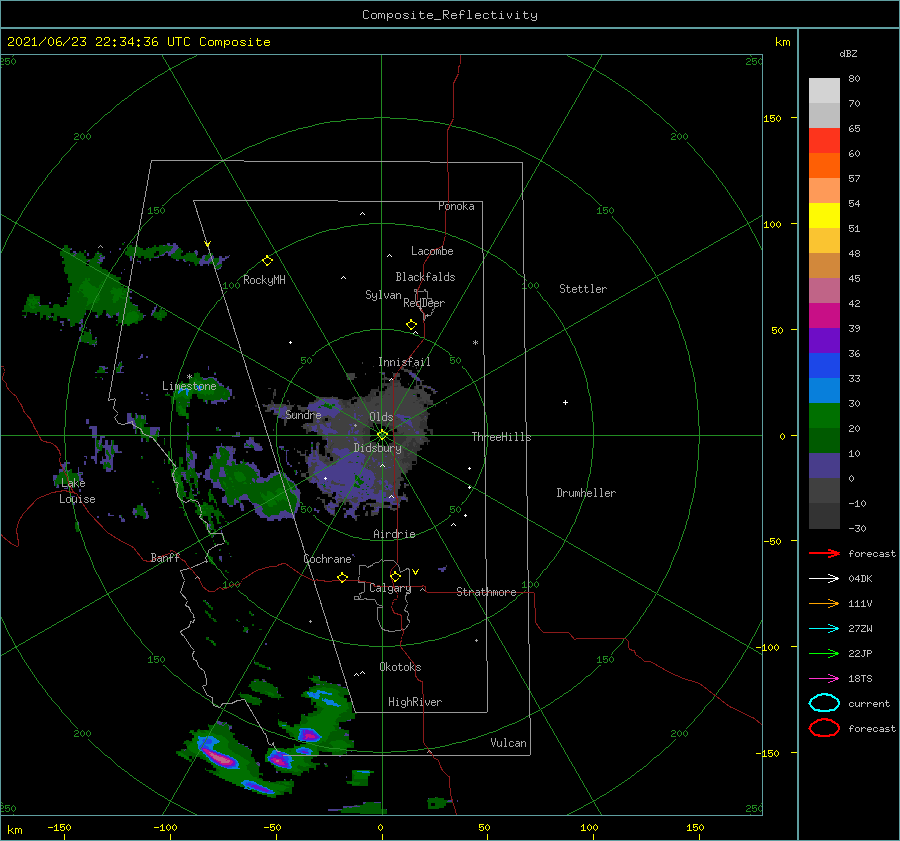Click the magenta swatch between 42 and 39 dBZ

click(x=824, y=316)
